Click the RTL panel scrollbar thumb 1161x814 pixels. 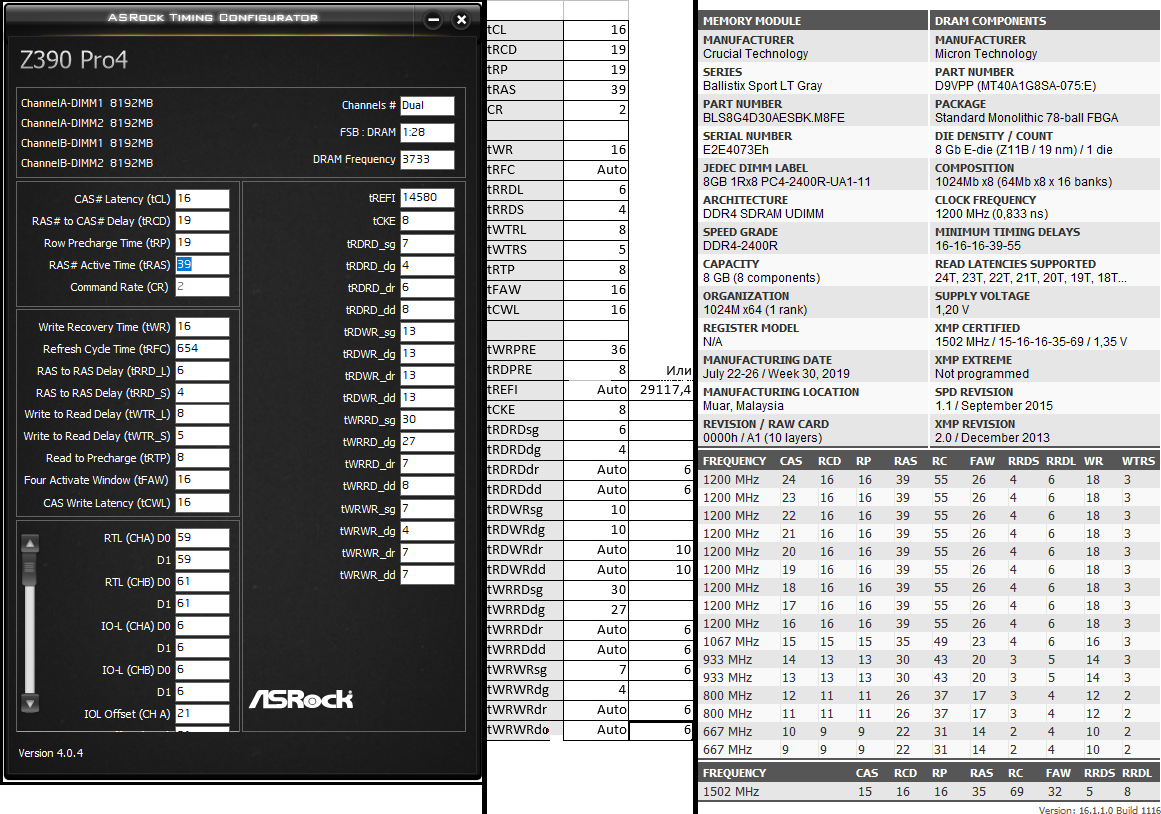tap(30, 569)
